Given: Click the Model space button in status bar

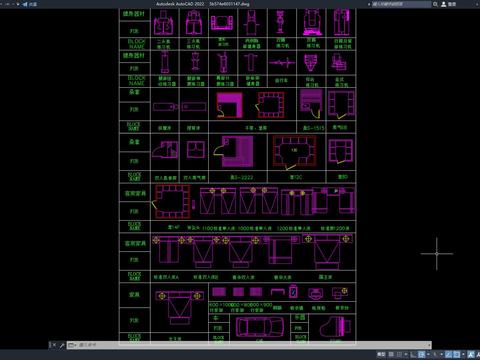Looking at the screenshot, I should 381,354.
